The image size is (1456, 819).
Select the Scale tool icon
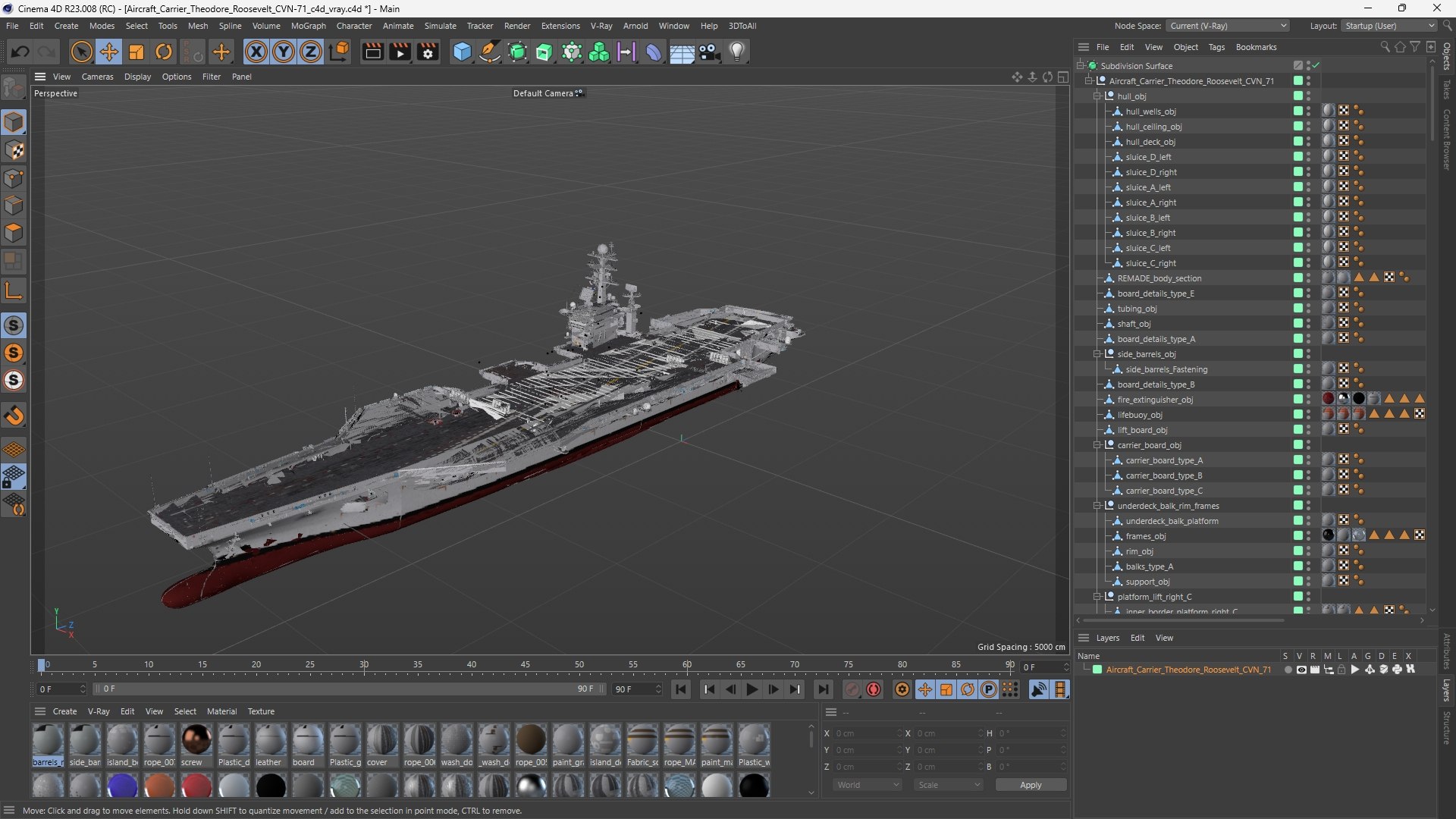click(x=136, y=52)
